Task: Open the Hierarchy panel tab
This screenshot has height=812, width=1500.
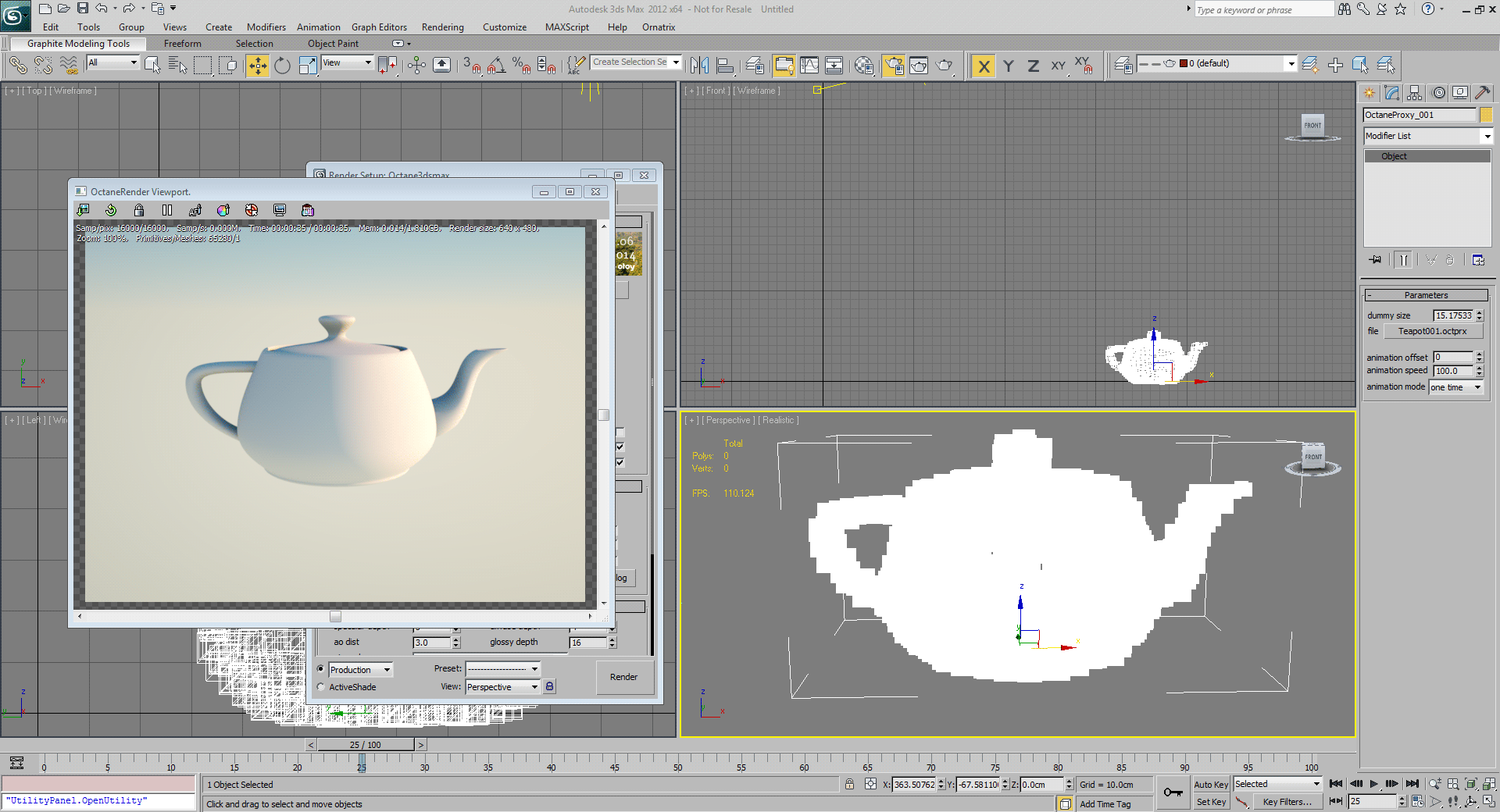Action: point(1415,93)
